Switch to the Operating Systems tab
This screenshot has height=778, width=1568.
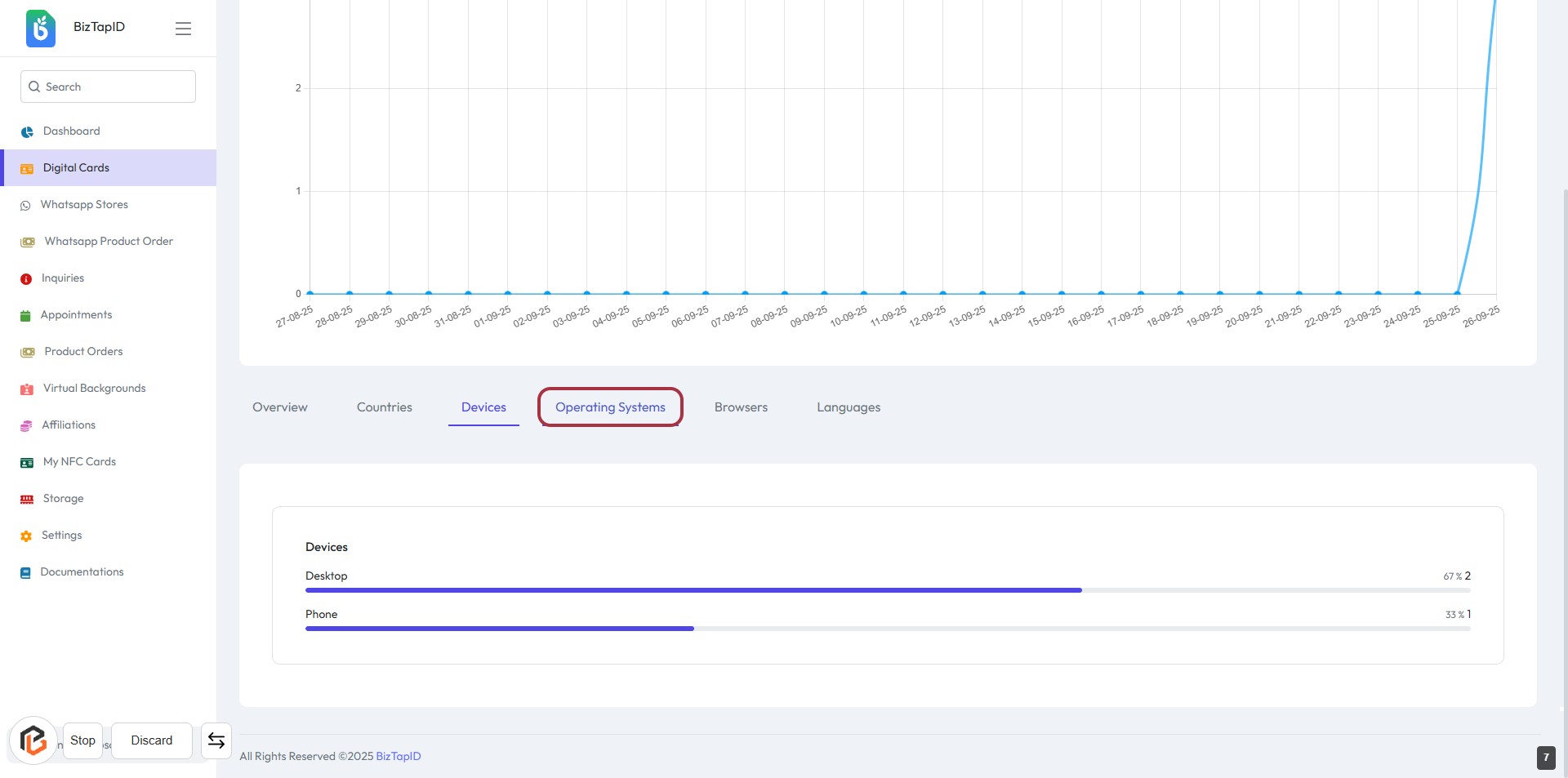610,407
